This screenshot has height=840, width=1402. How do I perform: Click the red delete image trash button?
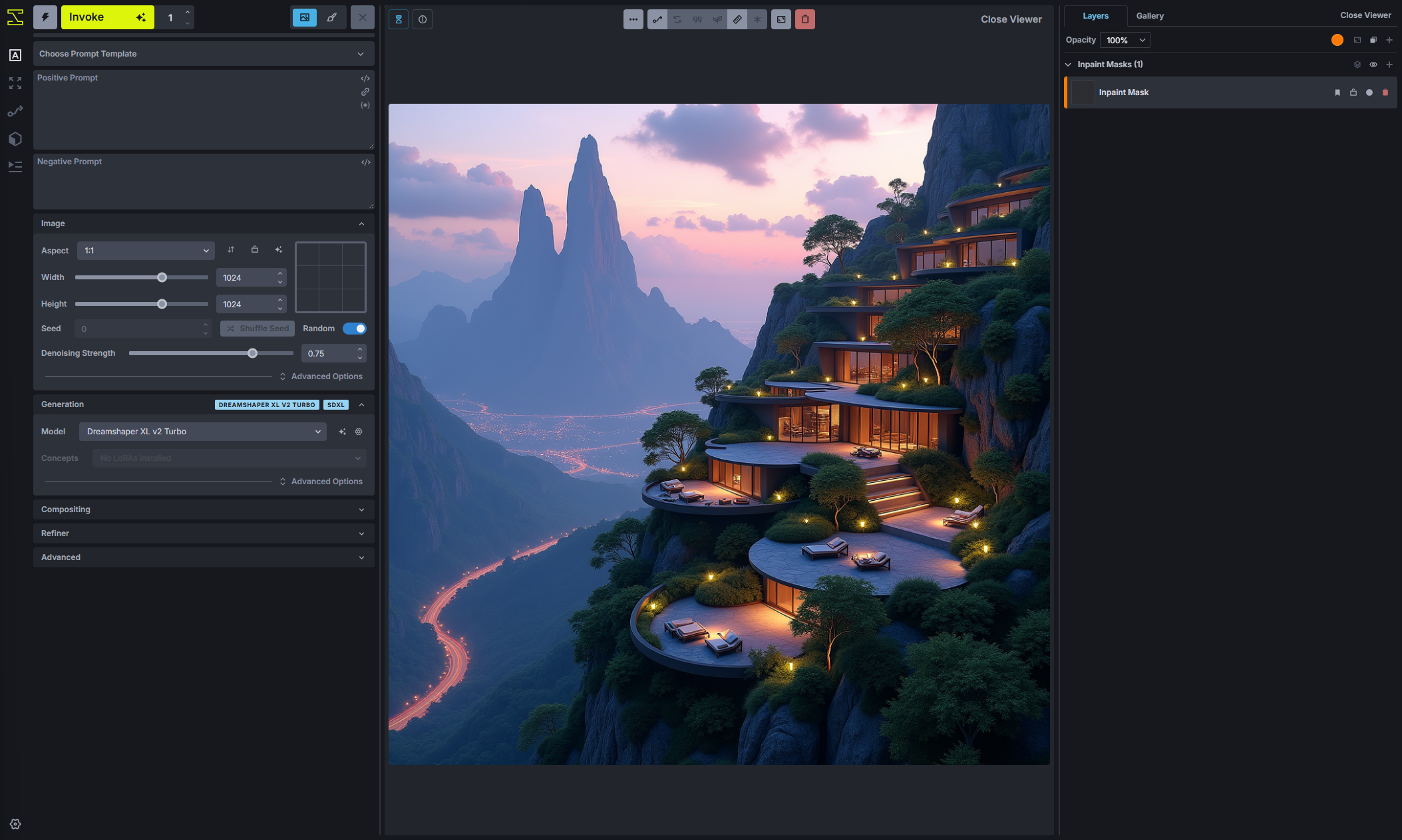point(804,19)
